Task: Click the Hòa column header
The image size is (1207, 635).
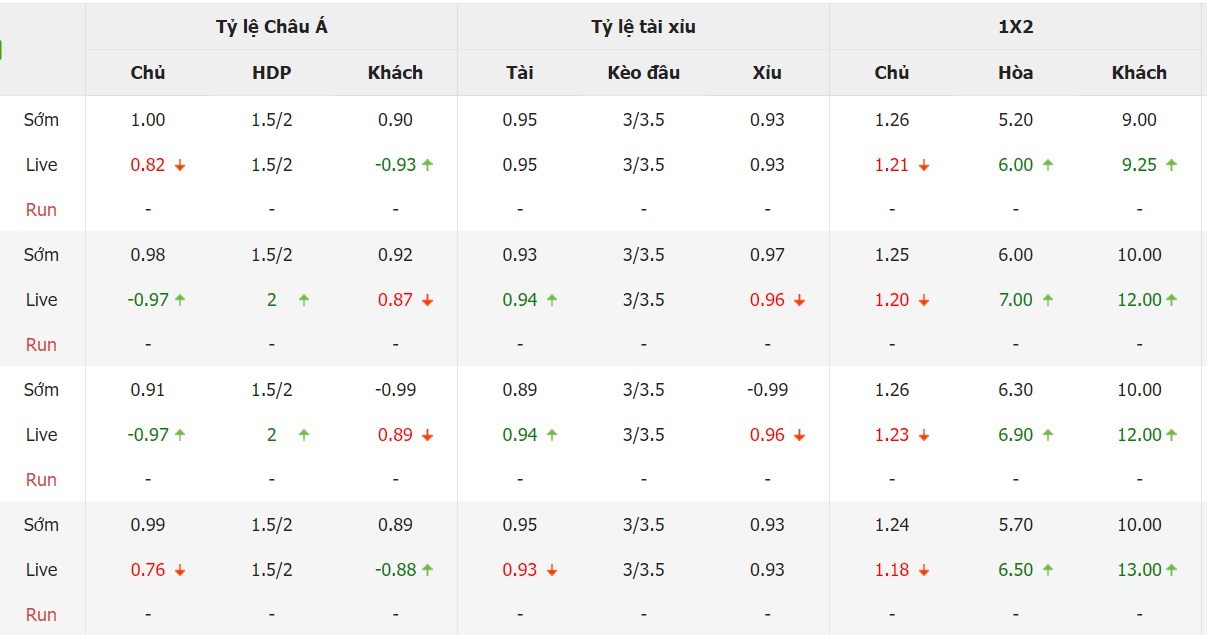Action: pos(1016,73)
